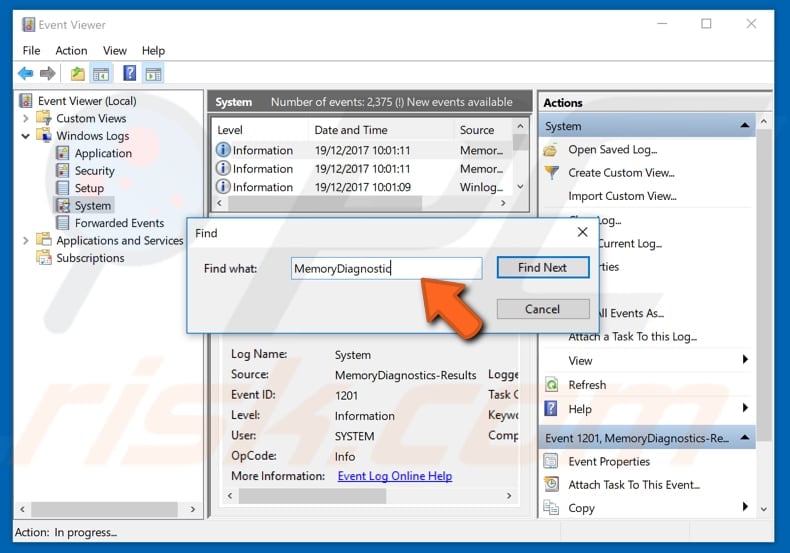The image size is (790, 553).
Task: Click the Event Viewer title bar icon
Action: coord(29,25)
